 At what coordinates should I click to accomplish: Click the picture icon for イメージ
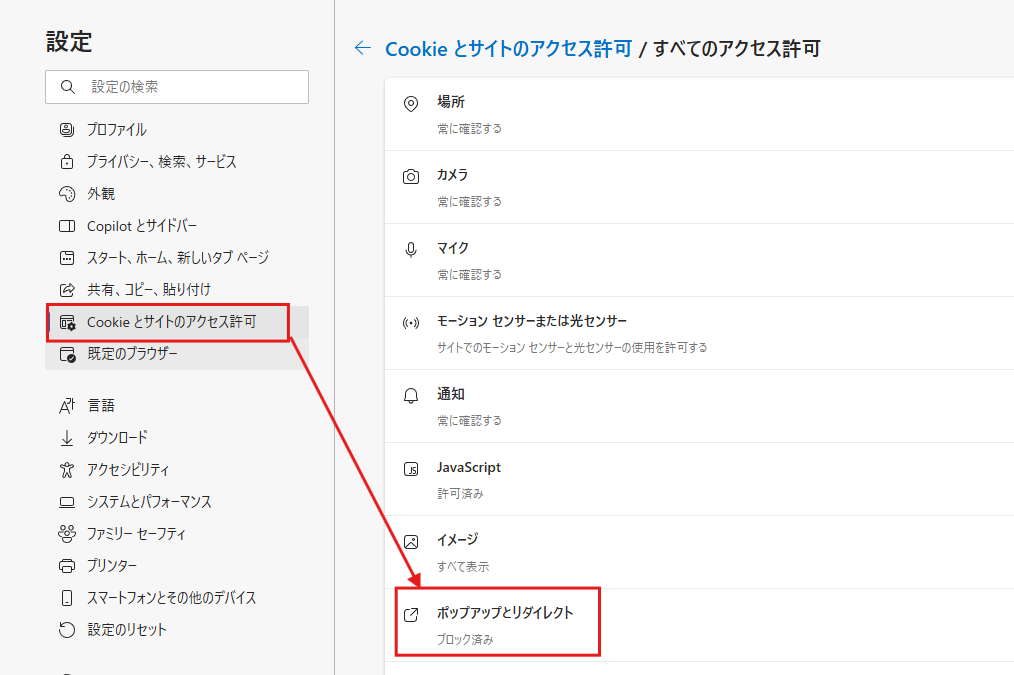pyautogui.click(x=411, y=542)
